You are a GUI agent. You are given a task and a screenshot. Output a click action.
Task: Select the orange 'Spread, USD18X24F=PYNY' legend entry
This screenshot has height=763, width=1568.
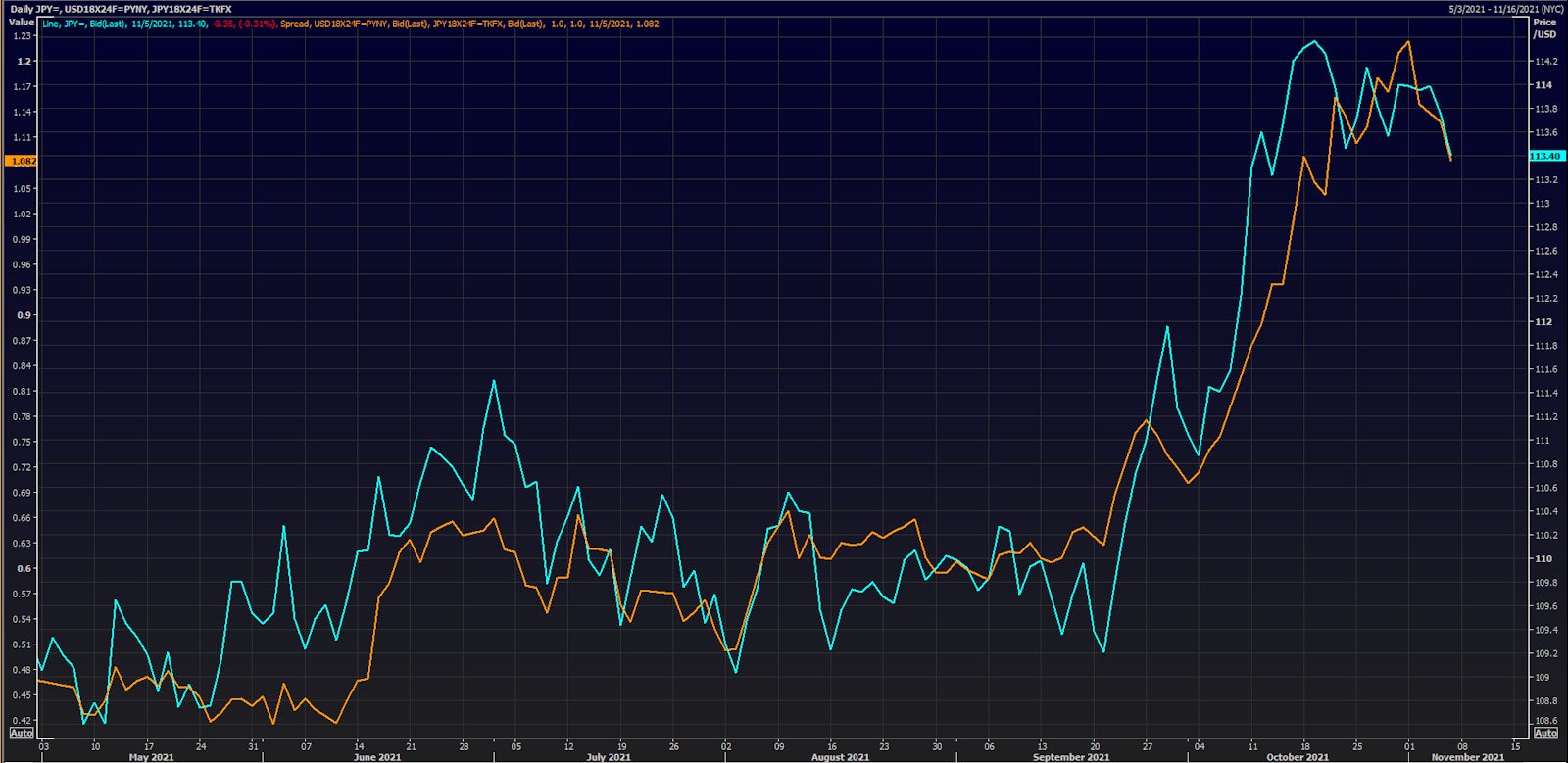click(333, 24)
